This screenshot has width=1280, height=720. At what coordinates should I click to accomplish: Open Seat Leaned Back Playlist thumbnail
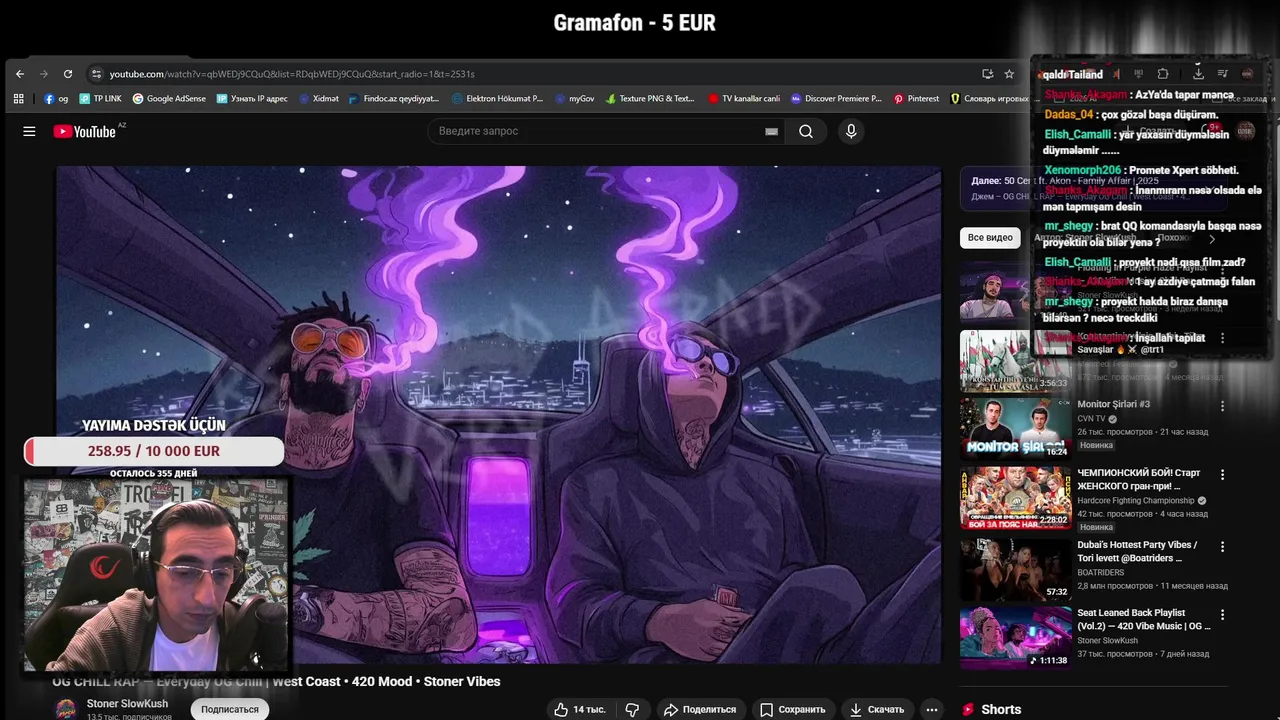click(1015, 637)
